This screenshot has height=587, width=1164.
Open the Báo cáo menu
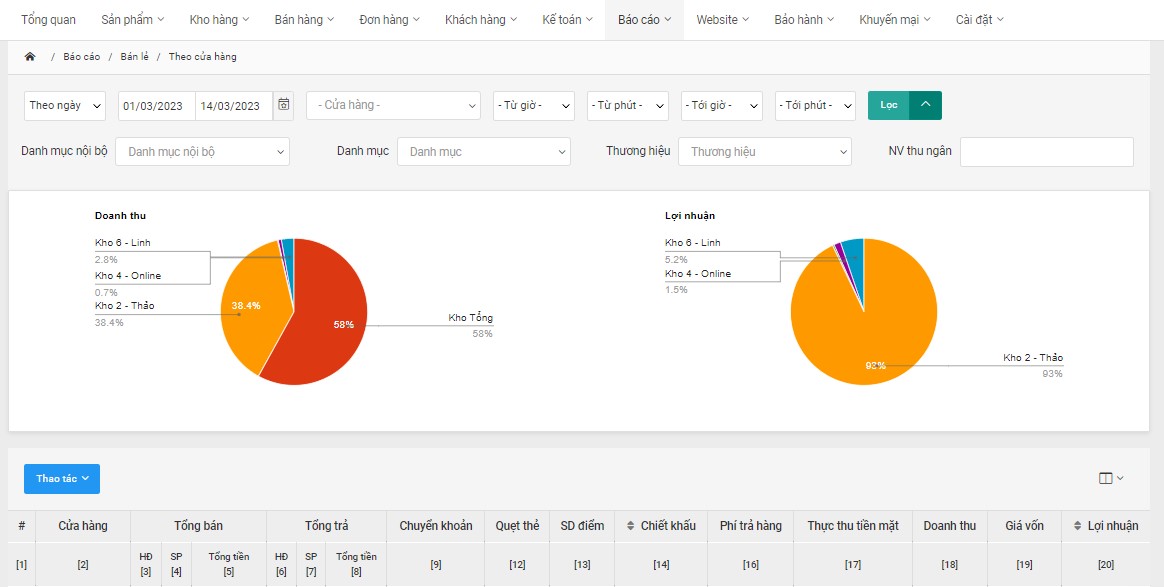point(644,20)
